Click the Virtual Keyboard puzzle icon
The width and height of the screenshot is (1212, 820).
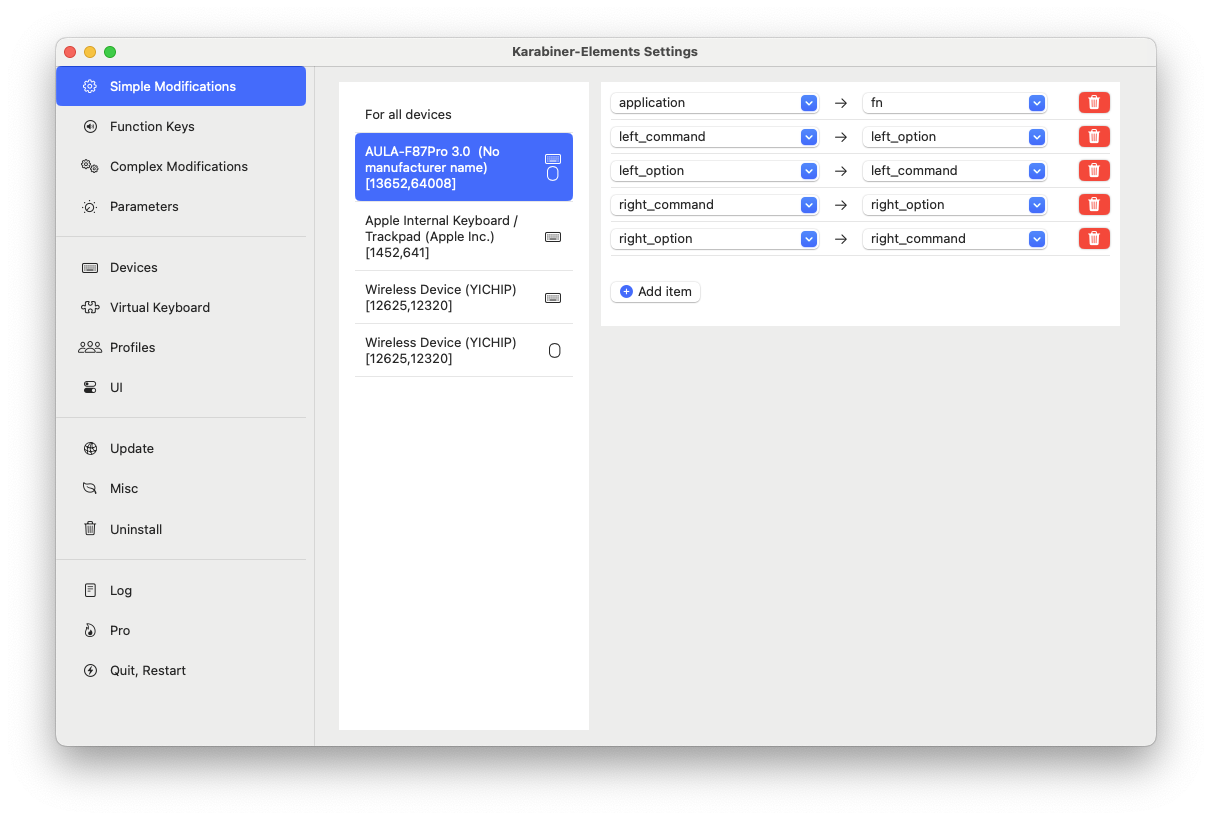click(90, 308)
